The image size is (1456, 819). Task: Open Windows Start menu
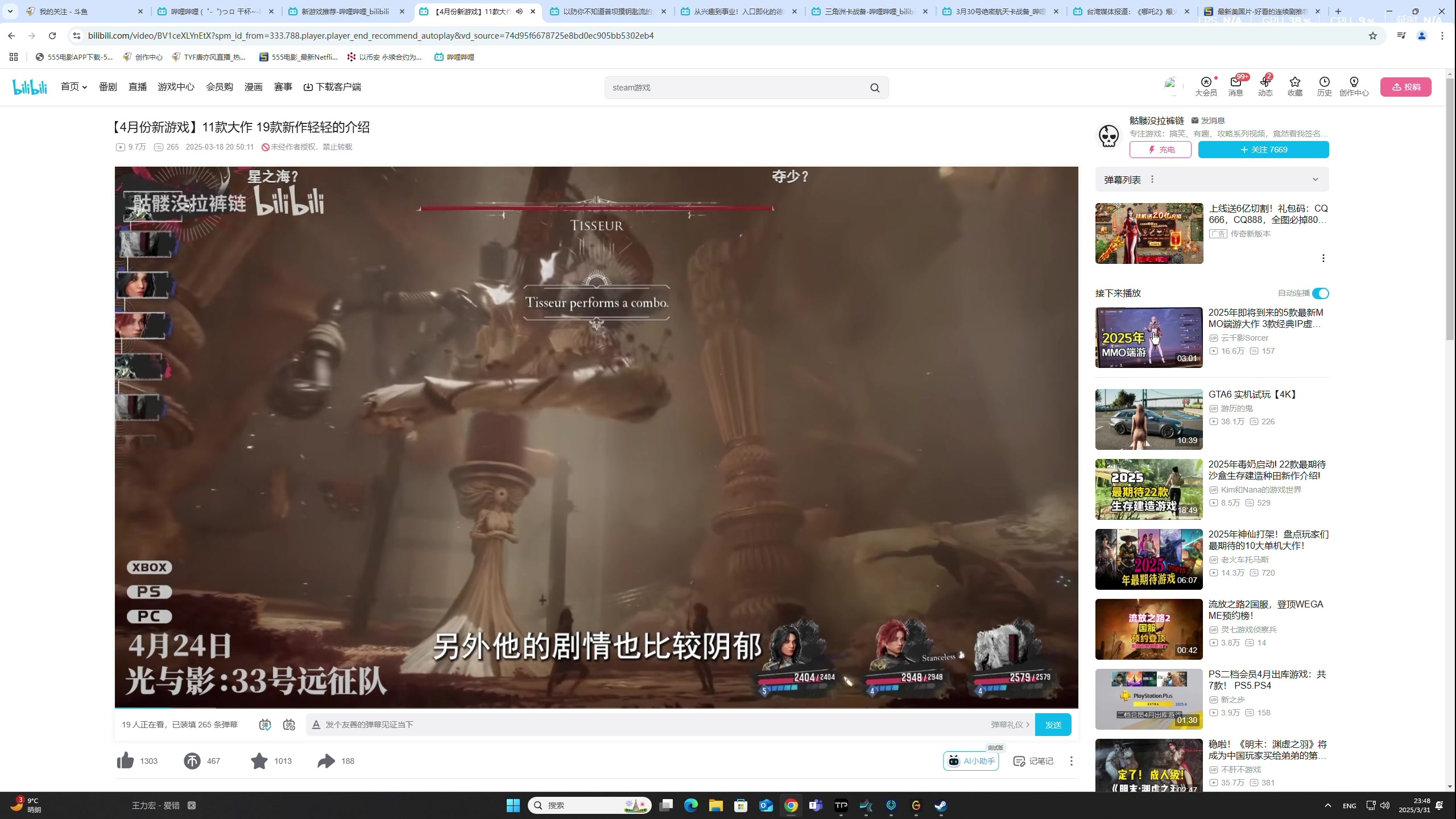point(513,805)
